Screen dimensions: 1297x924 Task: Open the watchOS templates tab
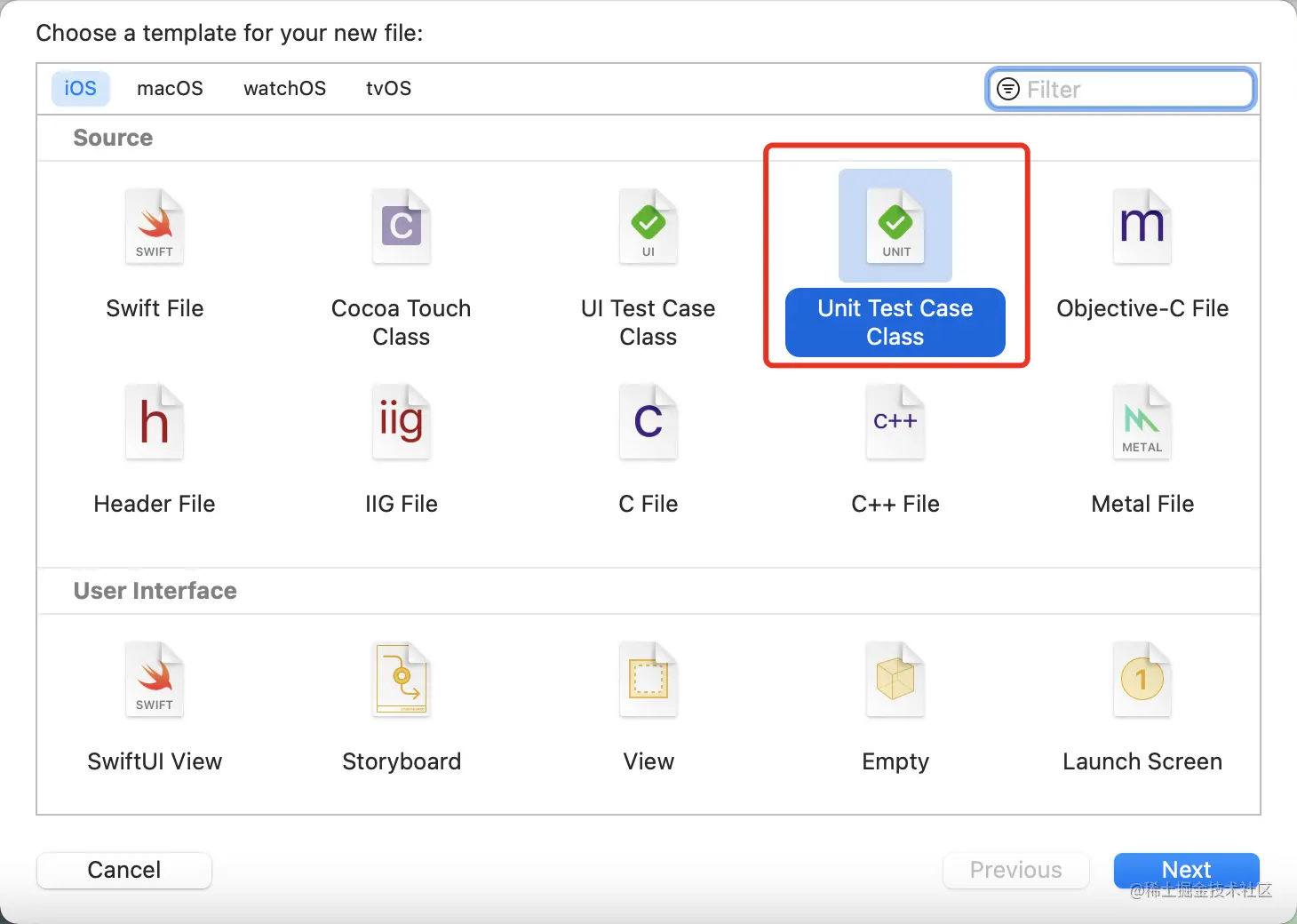click(x=284, y=89)
